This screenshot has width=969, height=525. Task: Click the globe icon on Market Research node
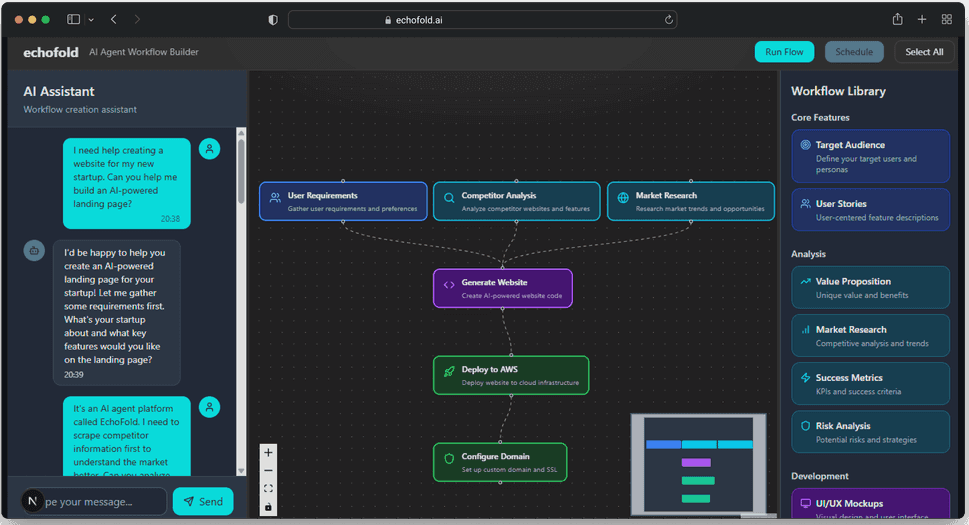click(623, 198)
